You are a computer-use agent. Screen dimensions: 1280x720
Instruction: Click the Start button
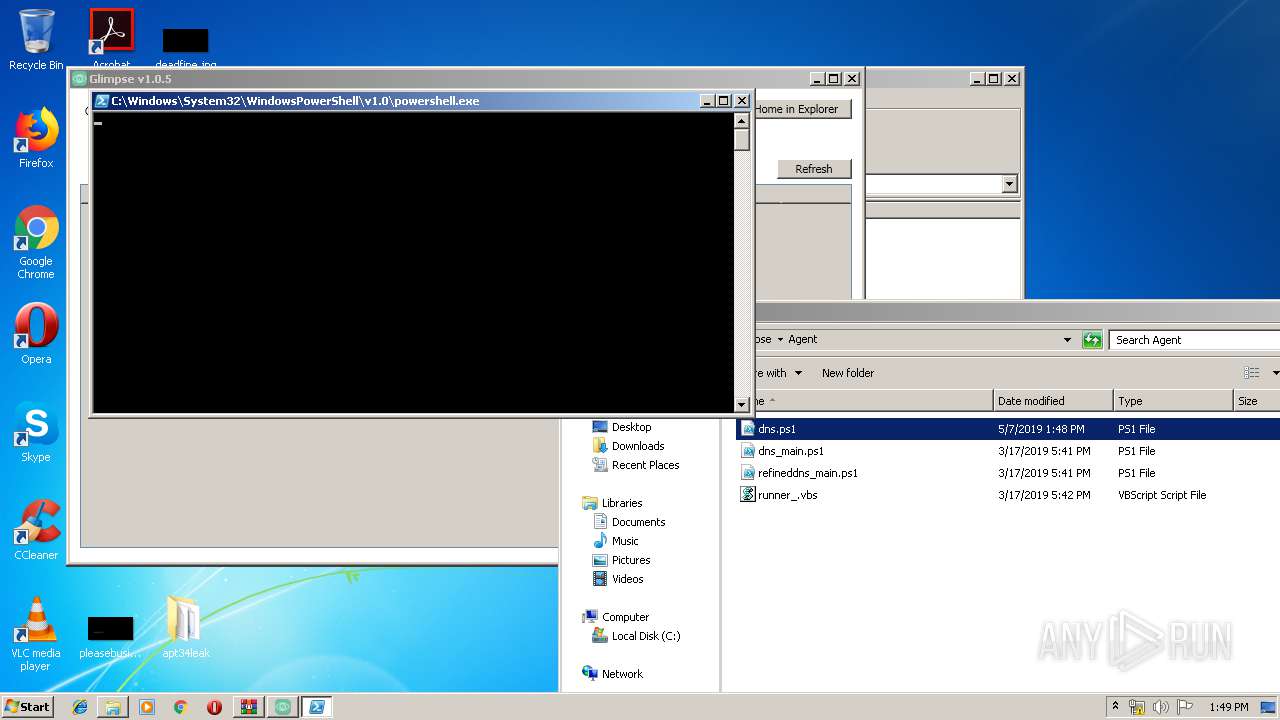[27, 707]
